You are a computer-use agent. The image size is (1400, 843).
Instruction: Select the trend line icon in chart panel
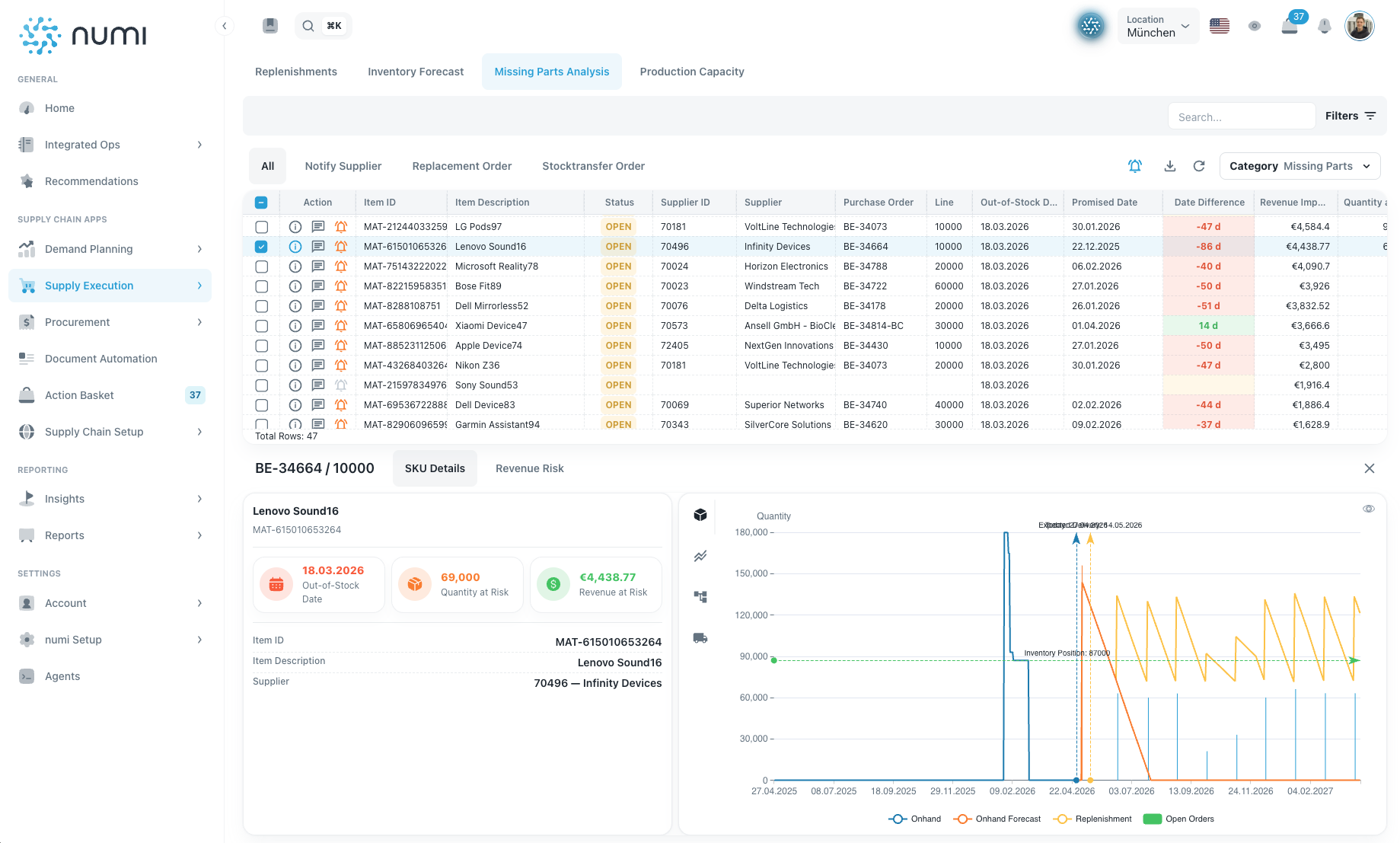click(700, 556)
